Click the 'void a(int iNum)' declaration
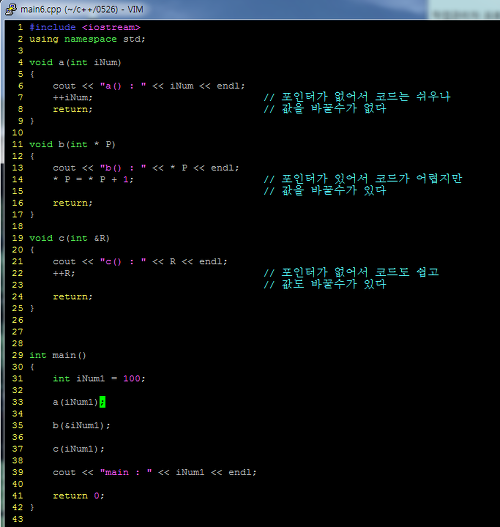500x527 pixels. [75, 62]
